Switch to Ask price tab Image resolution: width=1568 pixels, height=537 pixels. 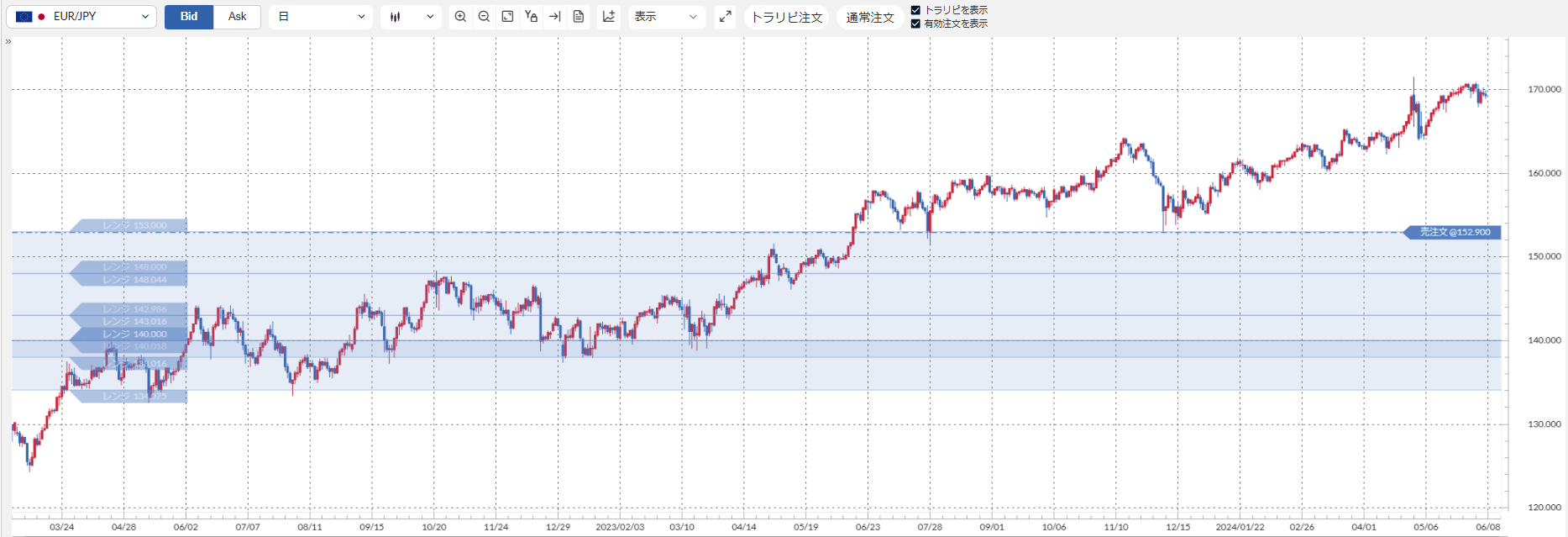click(x=238, y=17)
